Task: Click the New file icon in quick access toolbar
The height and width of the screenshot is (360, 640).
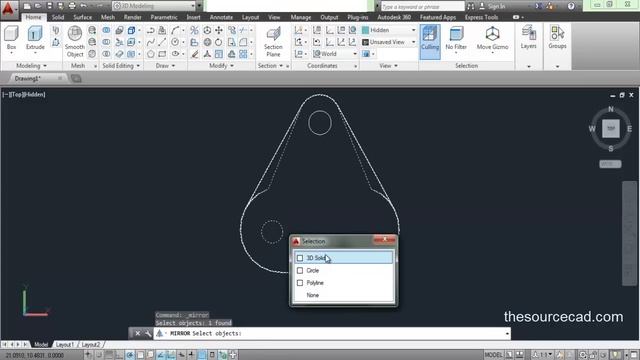Action: 27,6
